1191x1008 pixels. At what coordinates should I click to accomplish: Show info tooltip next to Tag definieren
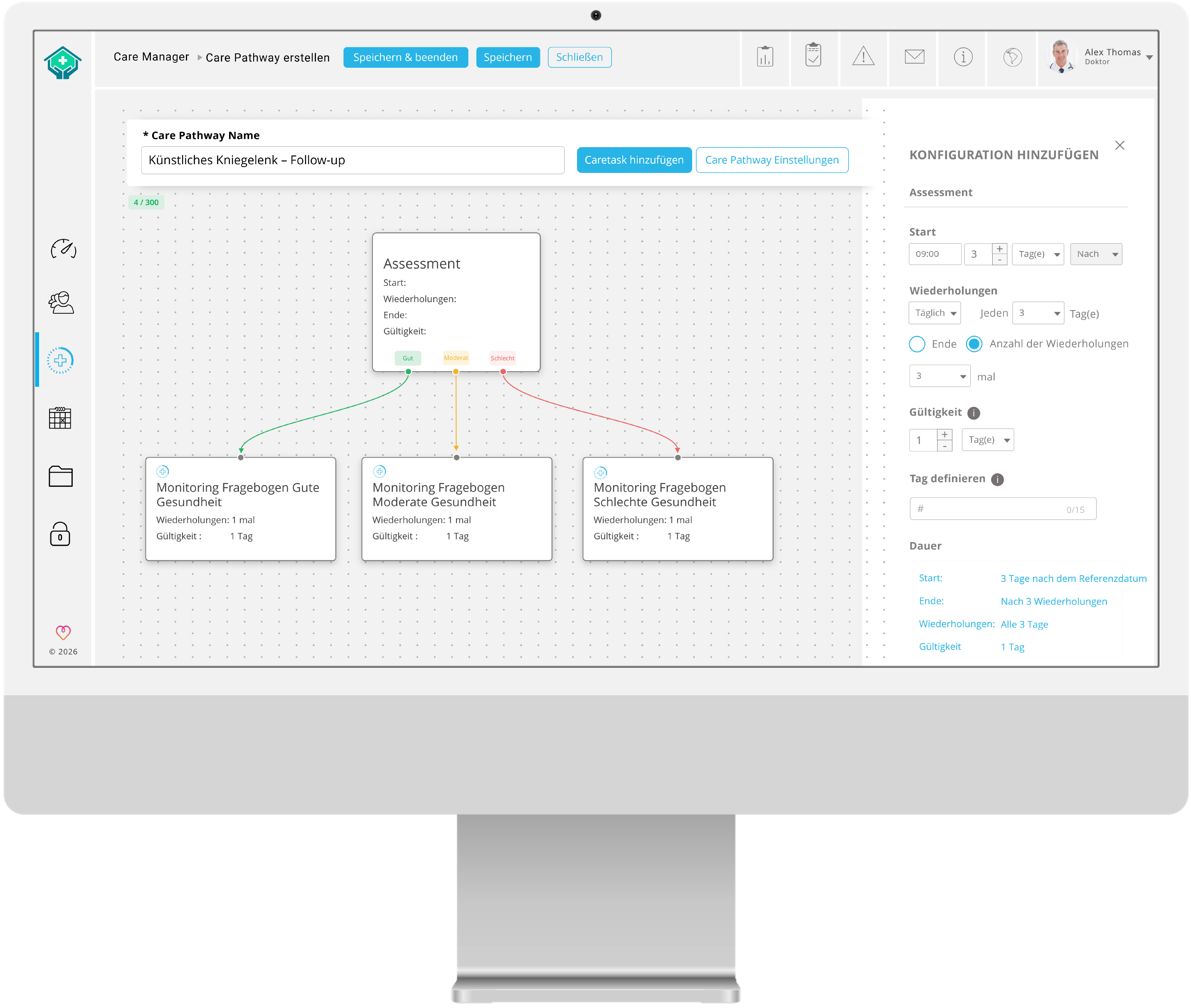tap(997, 479)
